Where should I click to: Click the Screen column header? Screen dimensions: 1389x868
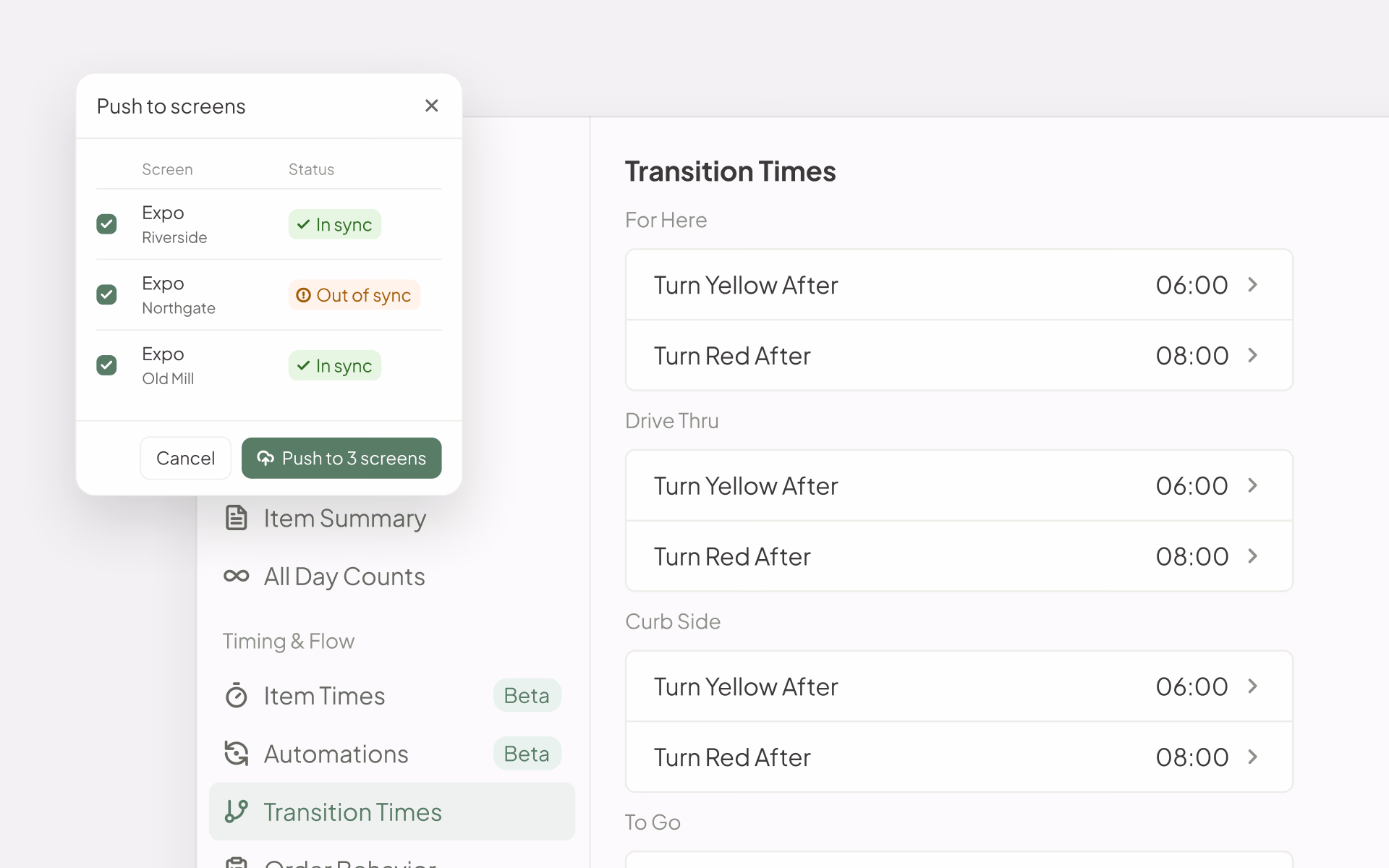click(x=167, y=169)
